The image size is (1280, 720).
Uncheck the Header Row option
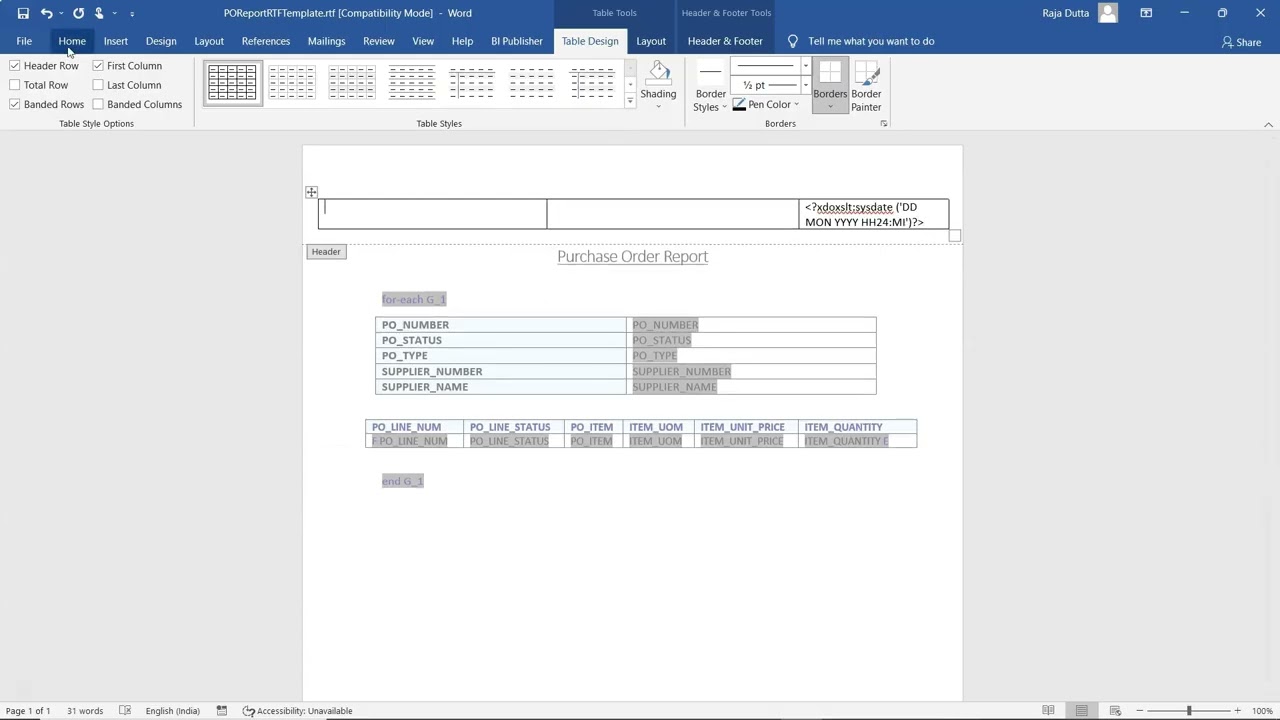click(x=44, y=66)
